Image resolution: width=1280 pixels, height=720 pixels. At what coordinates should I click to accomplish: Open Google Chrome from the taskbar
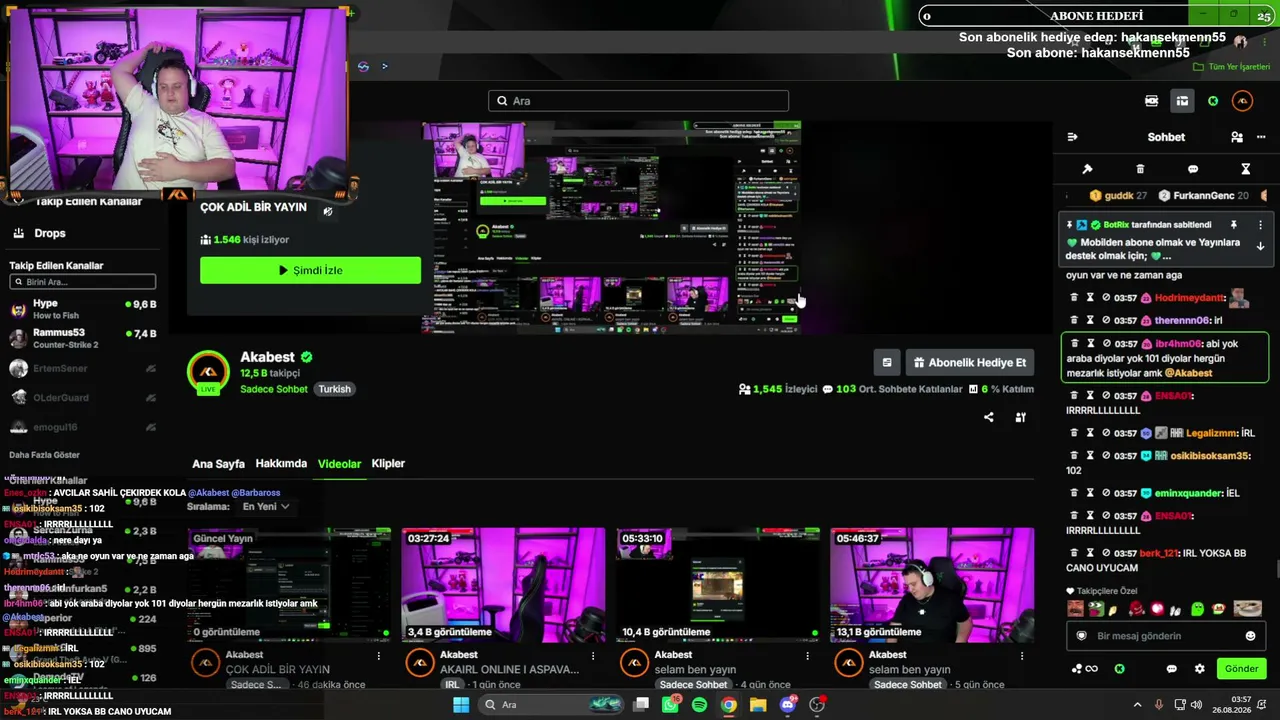(x=729, y=705)
